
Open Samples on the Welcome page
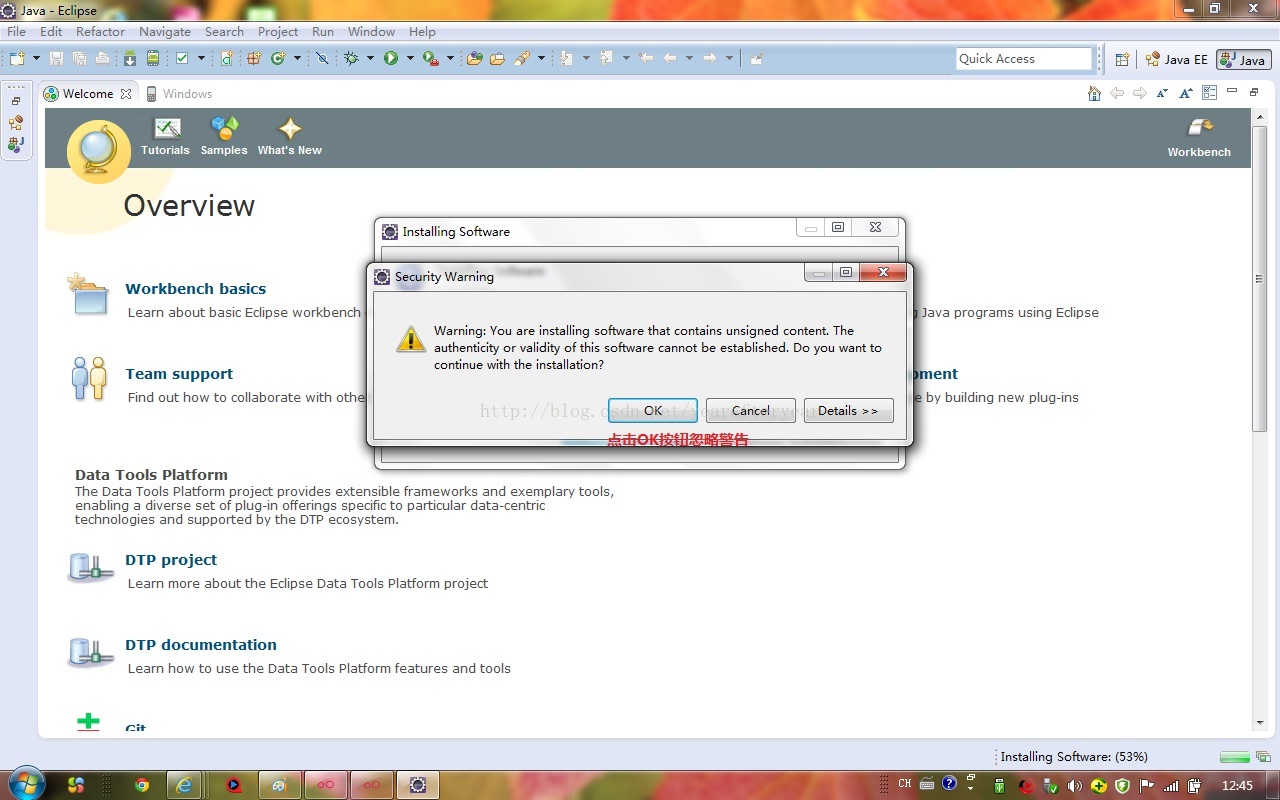tap(224, 136)
